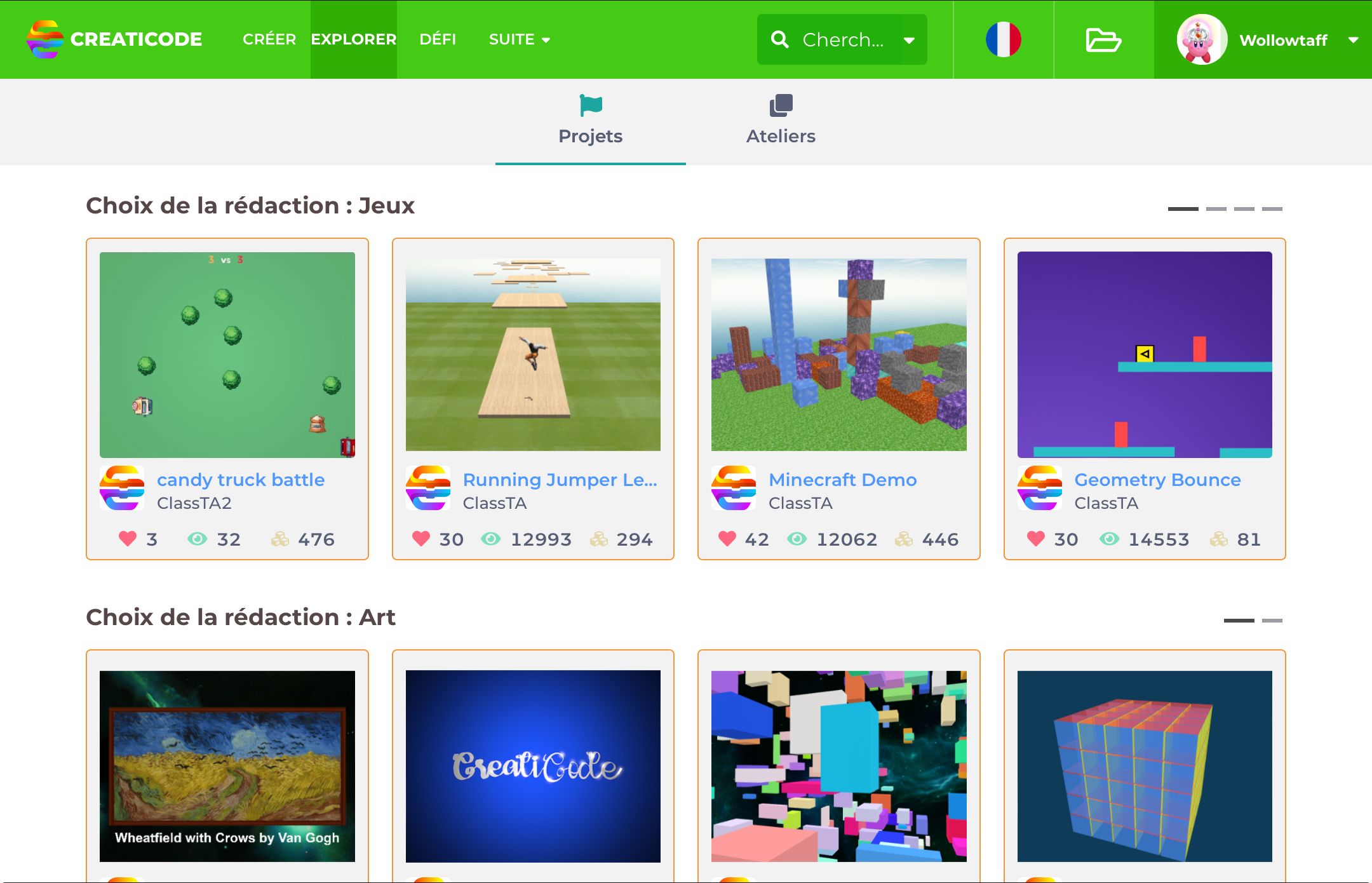Click the 12993 views count
The width and height of the screenshot is (1372, 883).
point(541,539)
